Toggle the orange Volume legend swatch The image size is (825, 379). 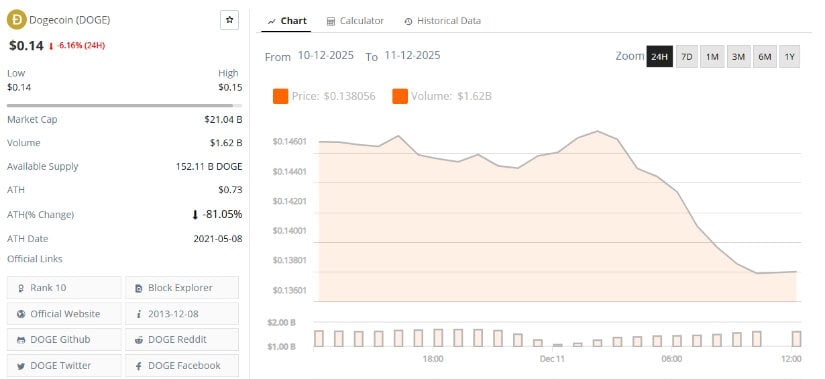coord(400,96)
